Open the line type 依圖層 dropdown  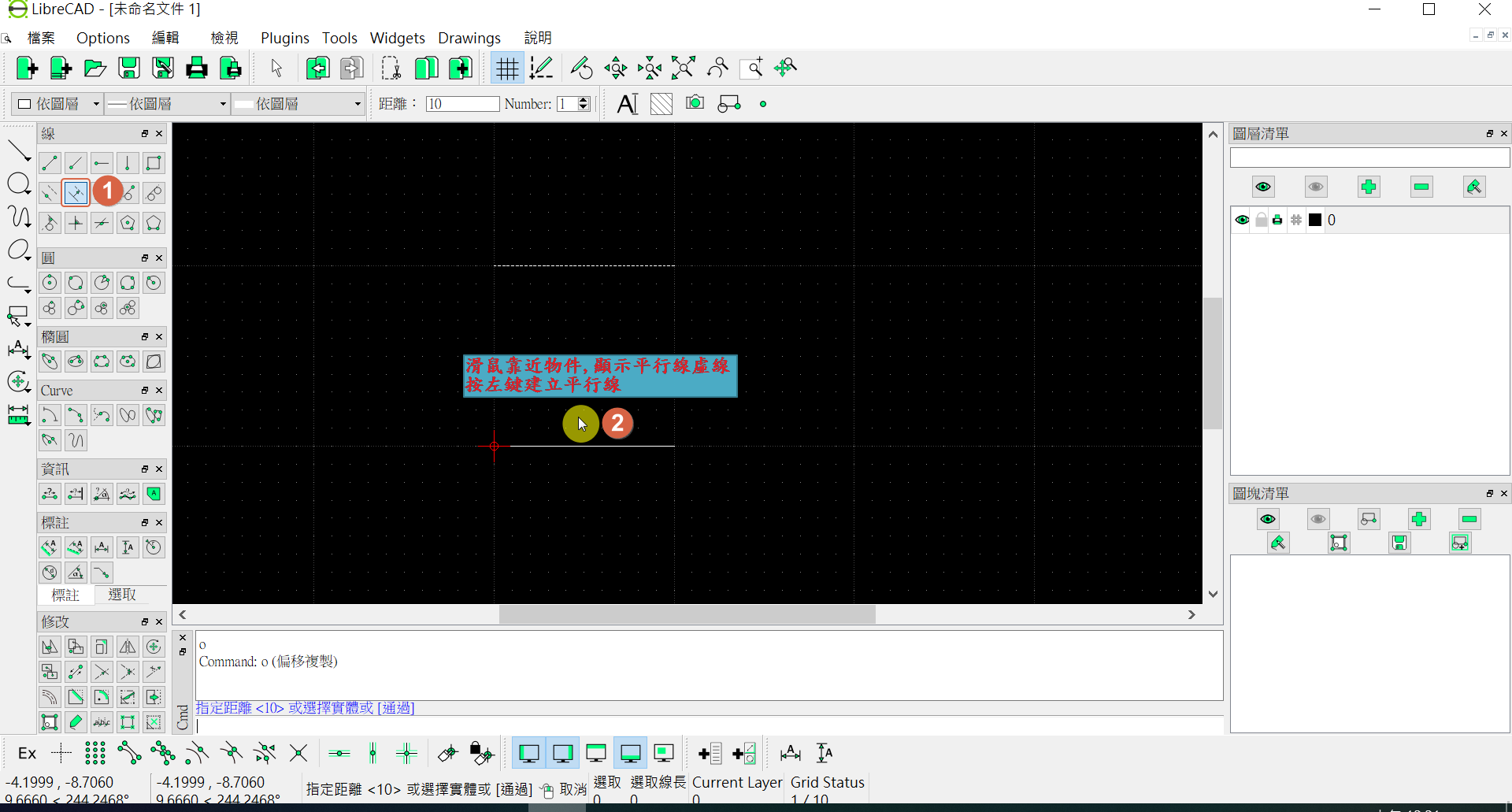tap(298, 104)
